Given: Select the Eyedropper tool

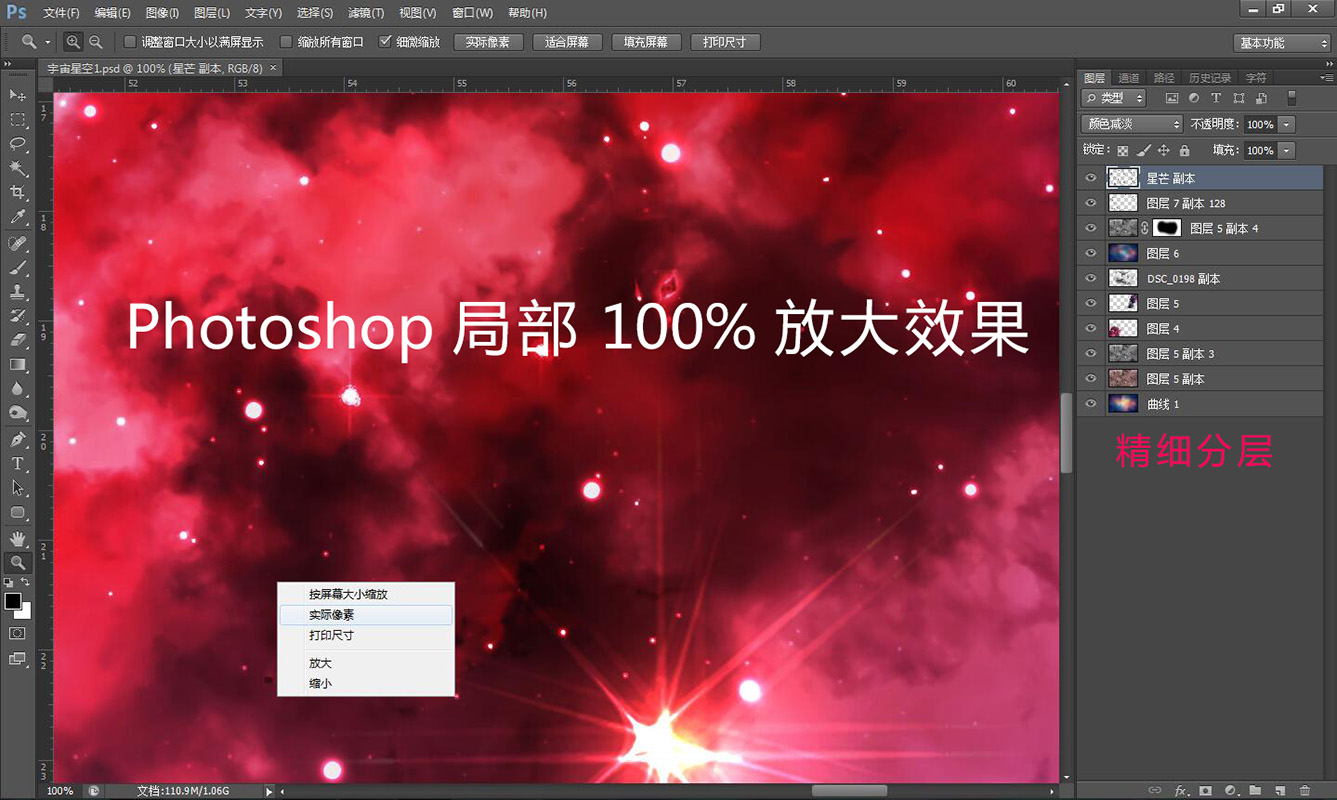Looking at the screenshot, I should click(x=18, y=217).
